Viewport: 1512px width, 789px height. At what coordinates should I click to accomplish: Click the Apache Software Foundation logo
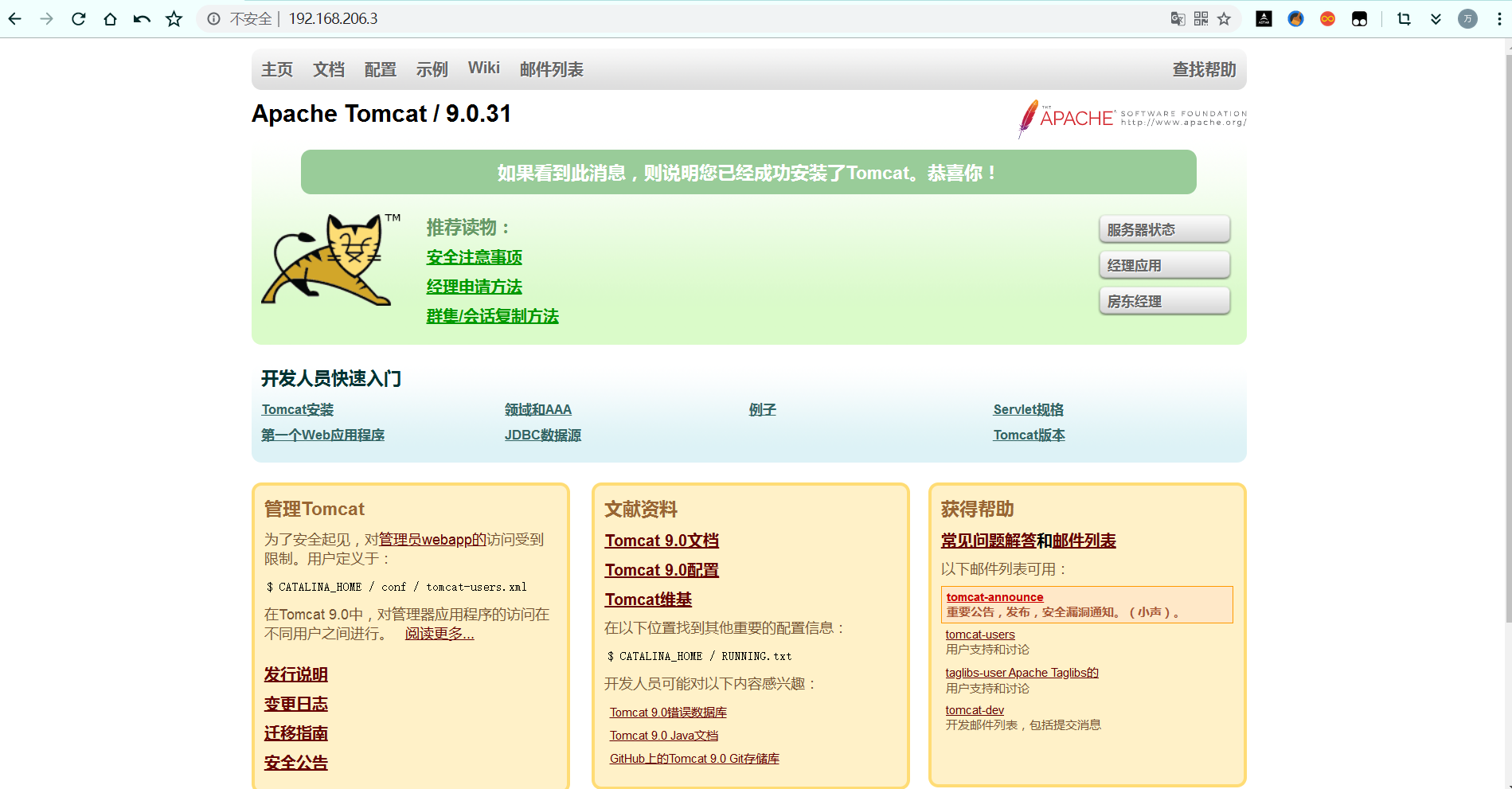[x=1132, y=119]
